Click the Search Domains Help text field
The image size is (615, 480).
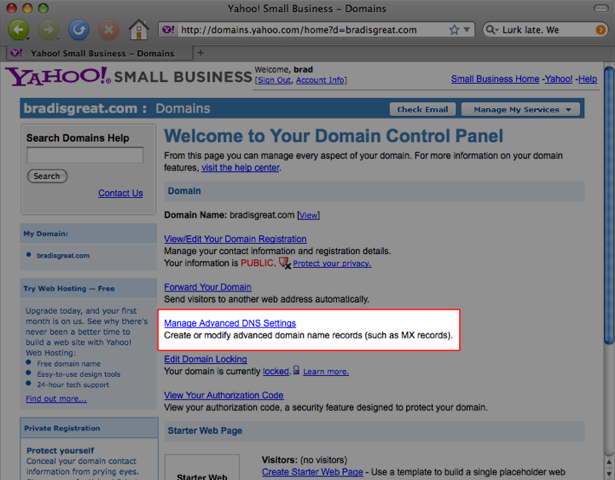tap(85, 155)
